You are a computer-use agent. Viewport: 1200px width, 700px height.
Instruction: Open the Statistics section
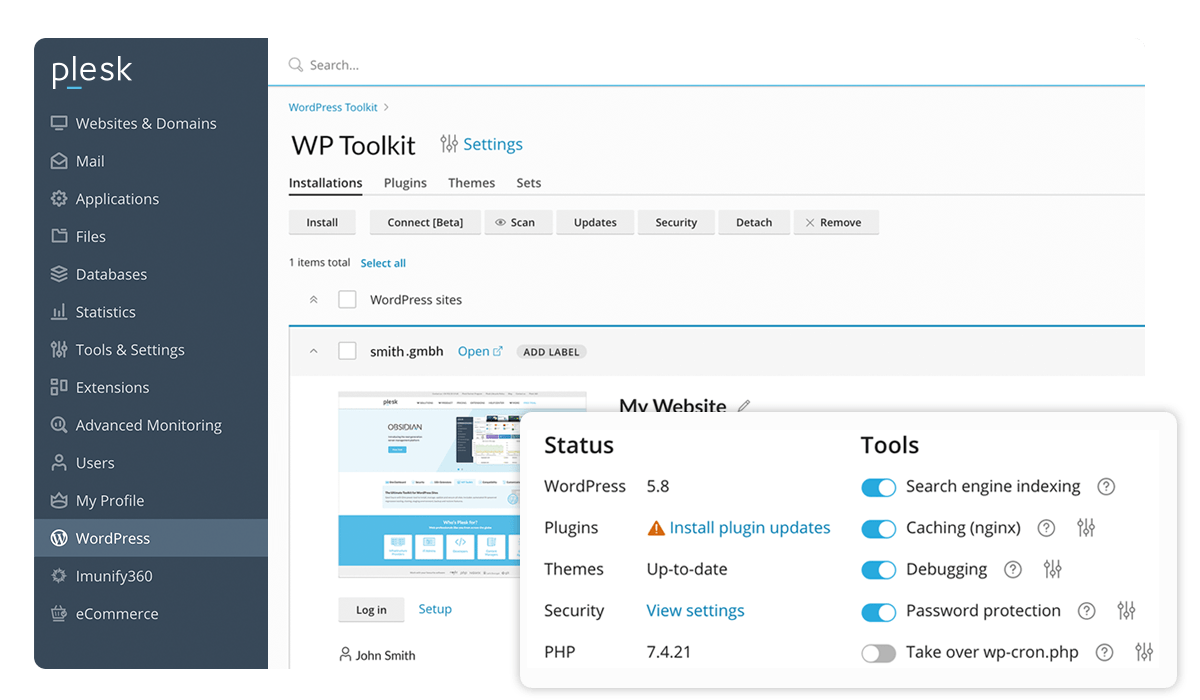point(107,311)
